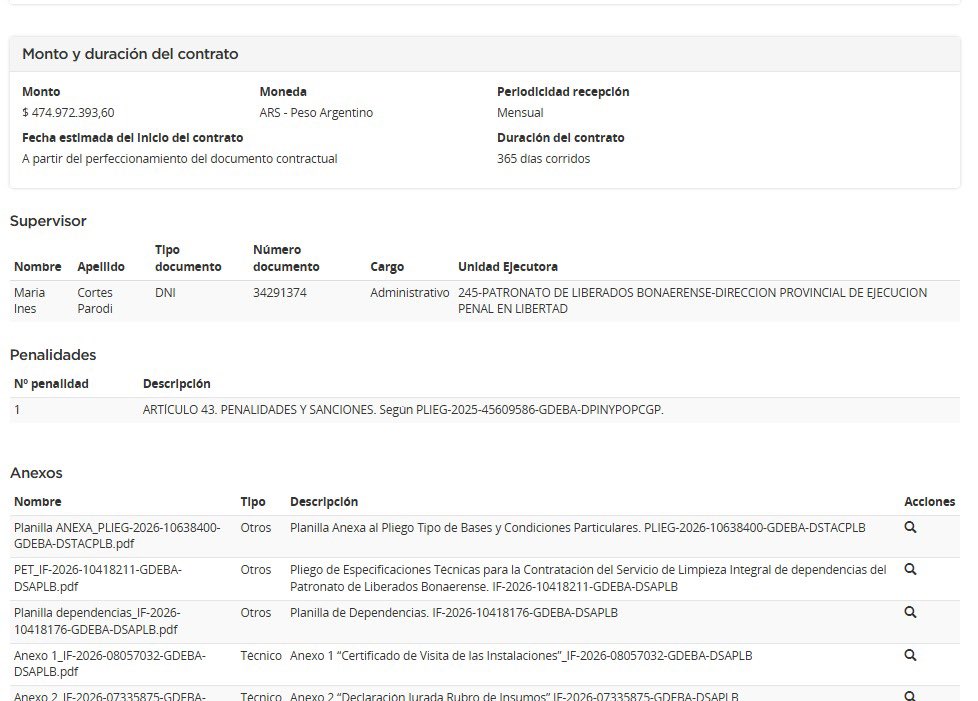The width and height of the screenshot is (978, 701).
Task: View Anexo 1 Certificado de Visita via magnifier
Action: 910,655
